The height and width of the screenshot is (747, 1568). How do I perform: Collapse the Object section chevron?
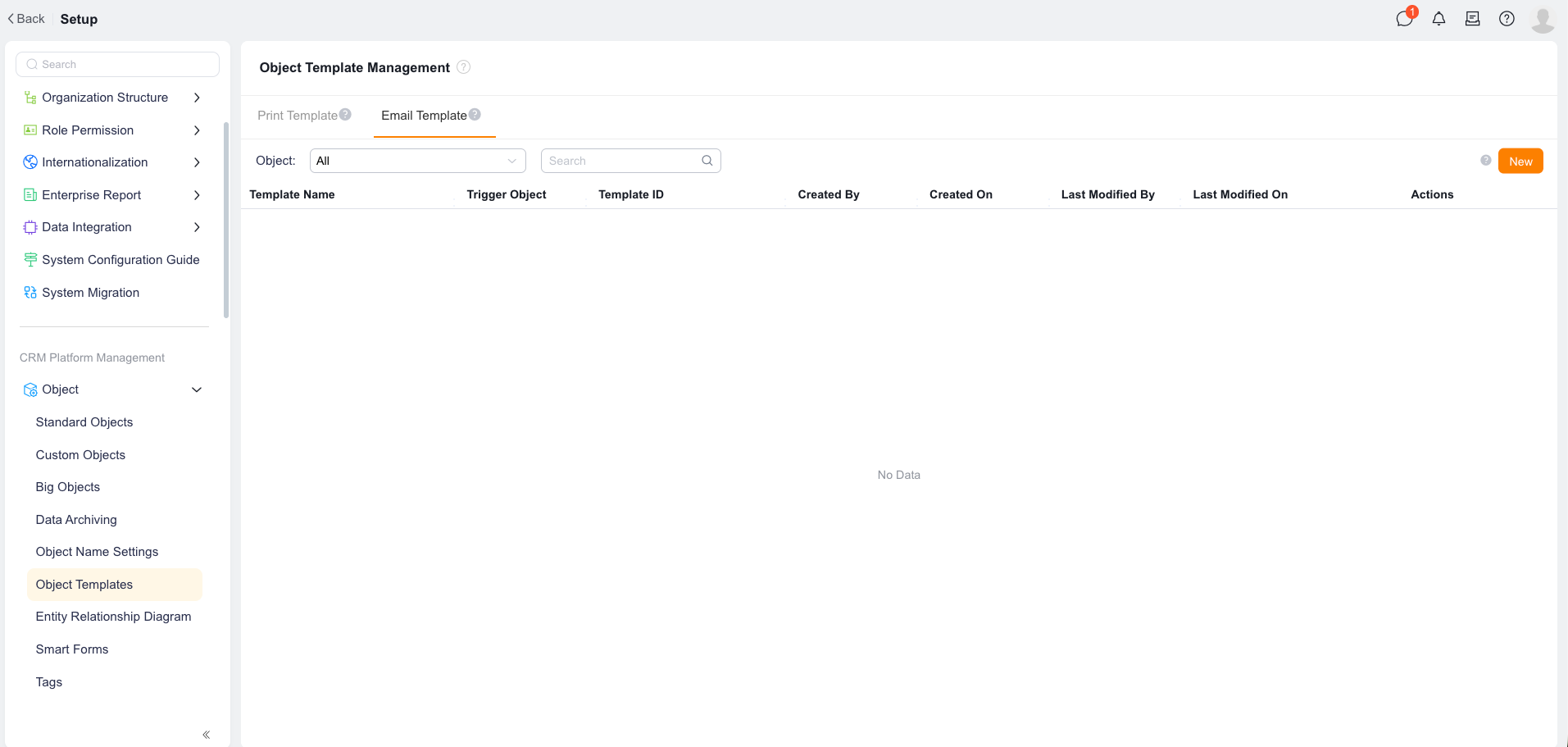(x=197, y=389)
